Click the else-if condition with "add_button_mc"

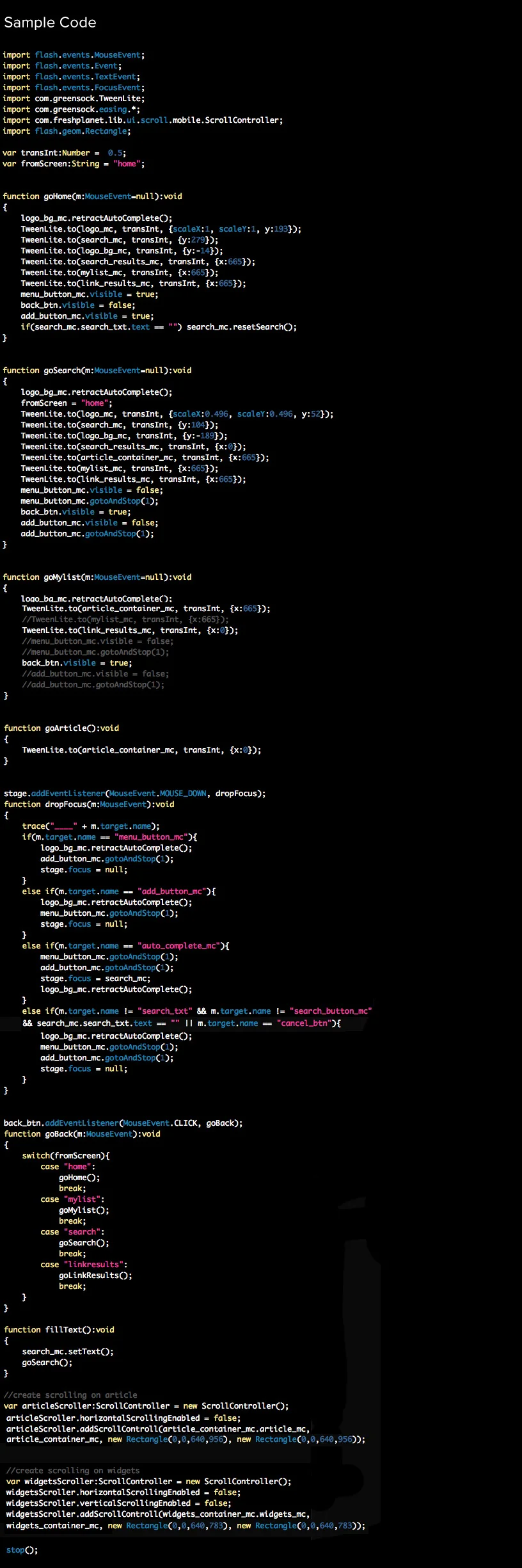pyautogui.click(x=119, y=892)
